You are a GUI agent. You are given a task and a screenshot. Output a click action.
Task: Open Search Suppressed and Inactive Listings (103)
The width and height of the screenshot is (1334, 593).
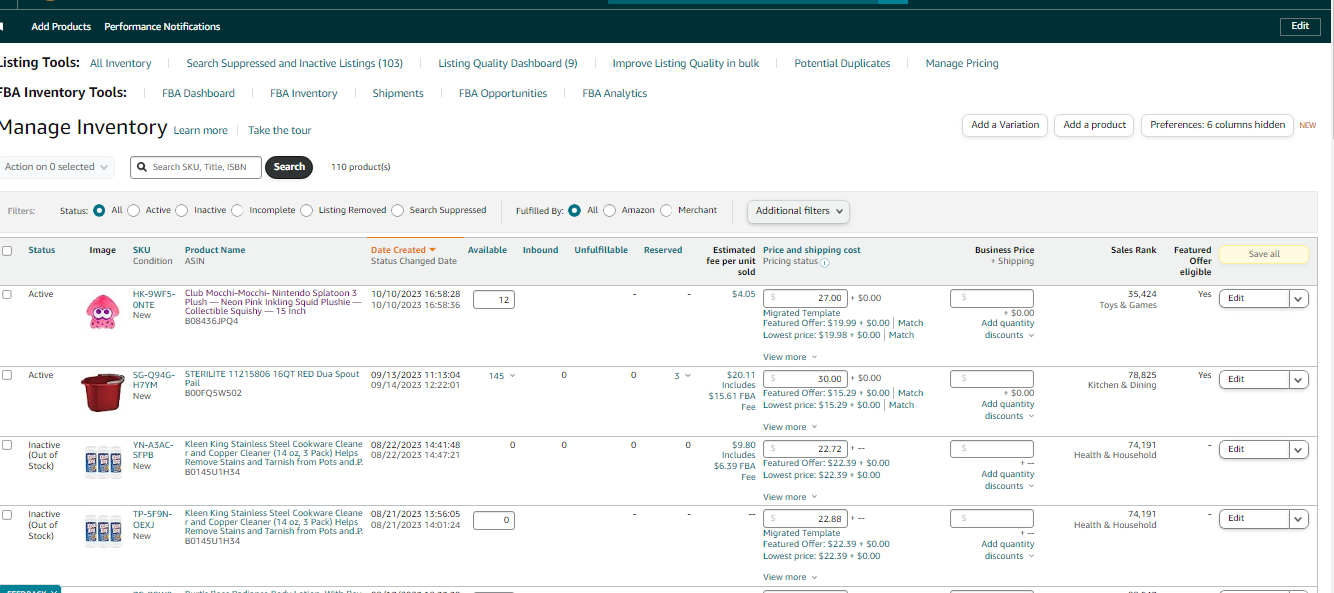[294, 63]
